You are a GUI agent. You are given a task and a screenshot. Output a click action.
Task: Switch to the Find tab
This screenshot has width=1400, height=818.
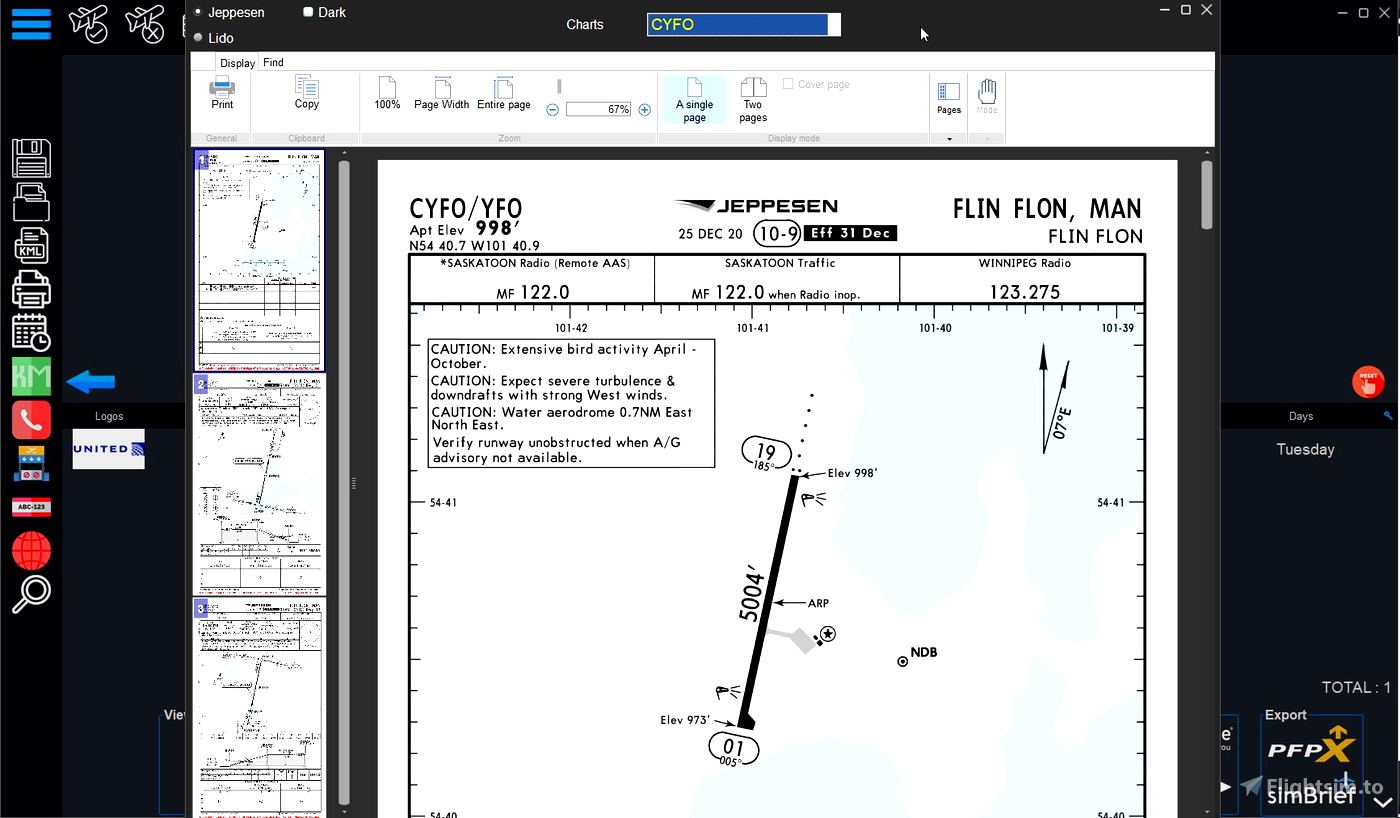(273, 62)
